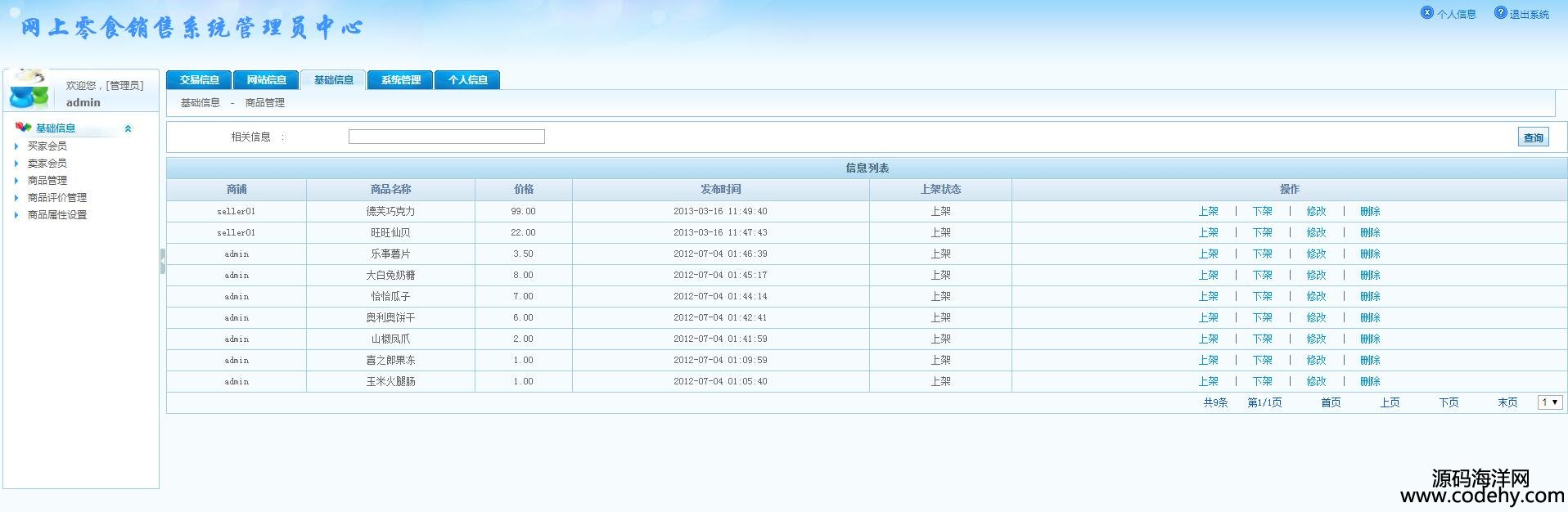Open 商品属性设置 in the sidebar
1568x512 pixels.
pos(57,215)
